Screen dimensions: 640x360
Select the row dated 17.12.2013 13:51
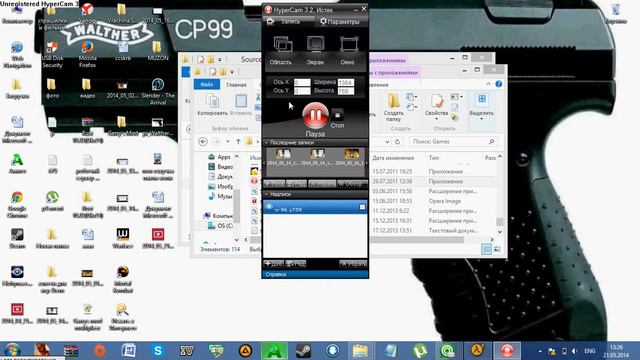pos(433,230)
